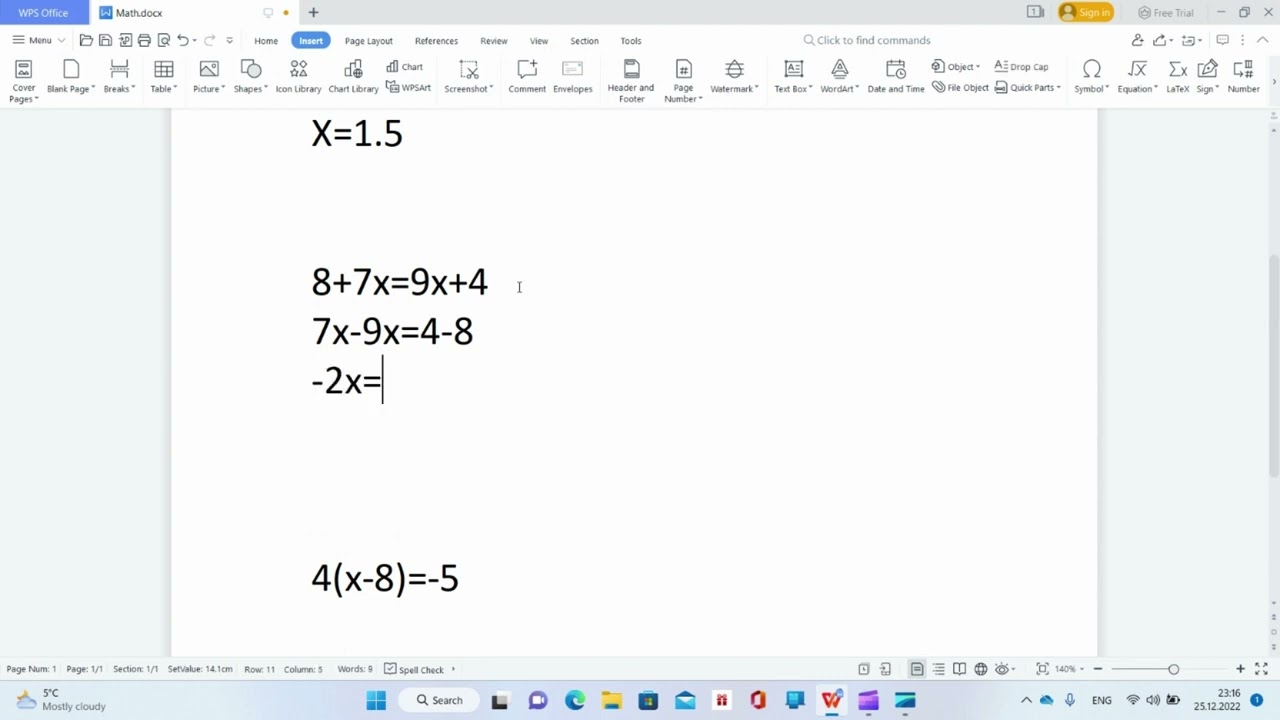The width and height of the screenshot is (1280, 720).
Task: Open the Breaks tool
Action: point(118,78)
